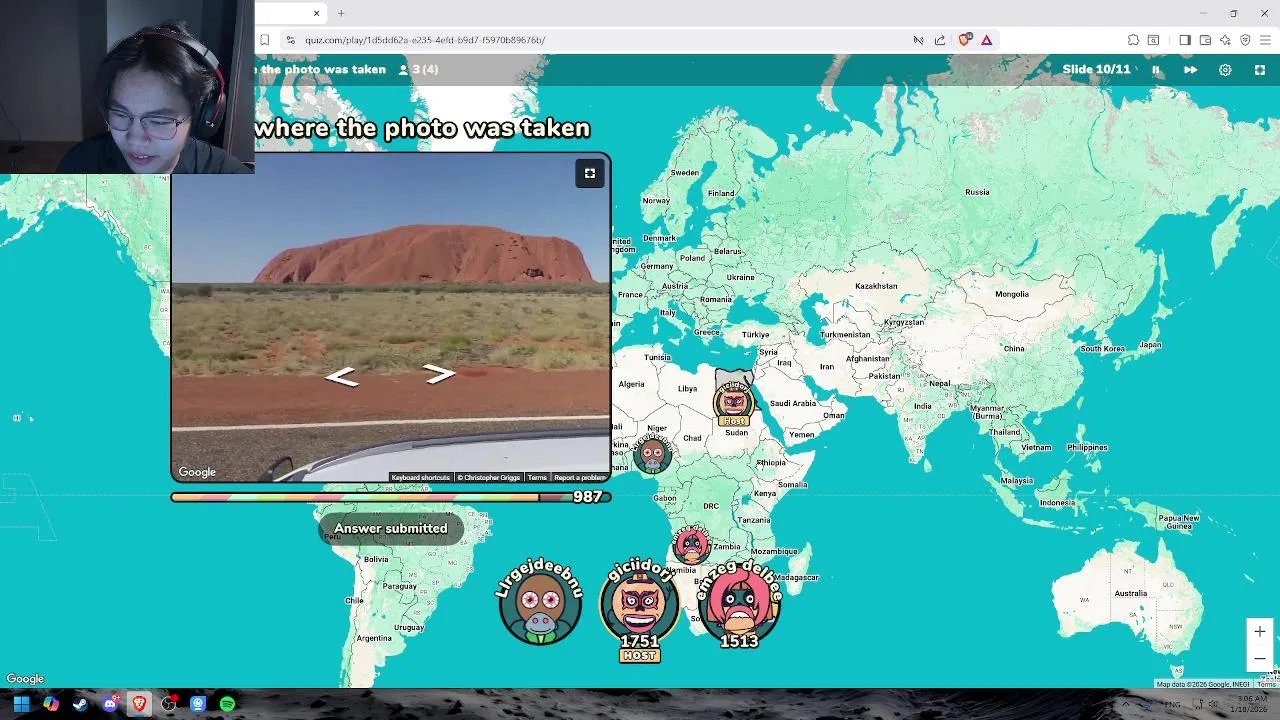Open the blue webcam app in taskbar
Image resolution: width=1280 pixels, height=720 pixels.
tap(198, 704)
